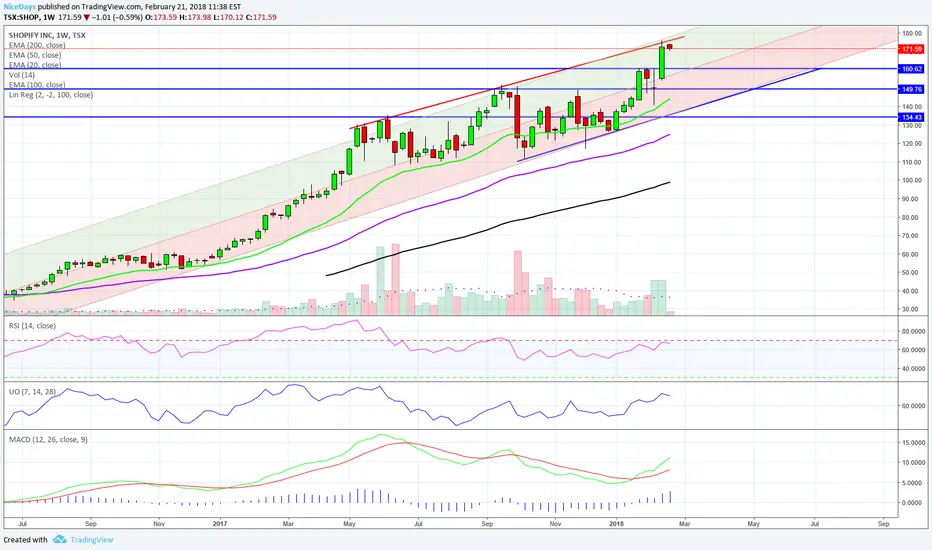Select the EMA (200, close) indicator label
932x550 pixels.
point(37,45)
